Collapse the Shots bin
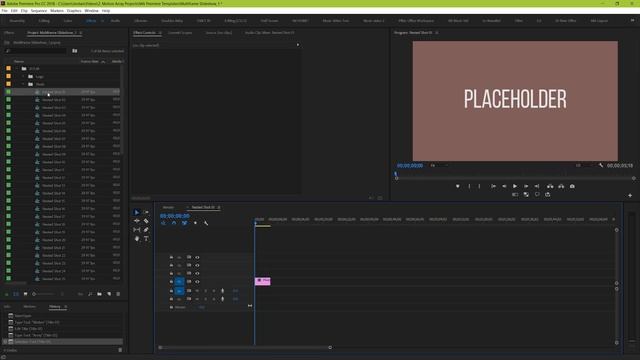This screenshot has width=640, height=360. 23,84
